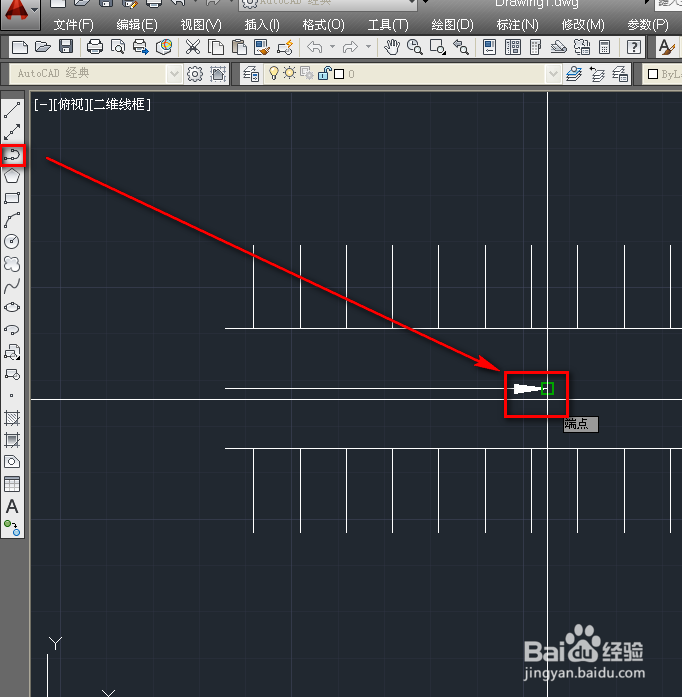Viewport: 682px width, 697px height.
Task: Select the Revision Cloud tool
Action: 12,264
